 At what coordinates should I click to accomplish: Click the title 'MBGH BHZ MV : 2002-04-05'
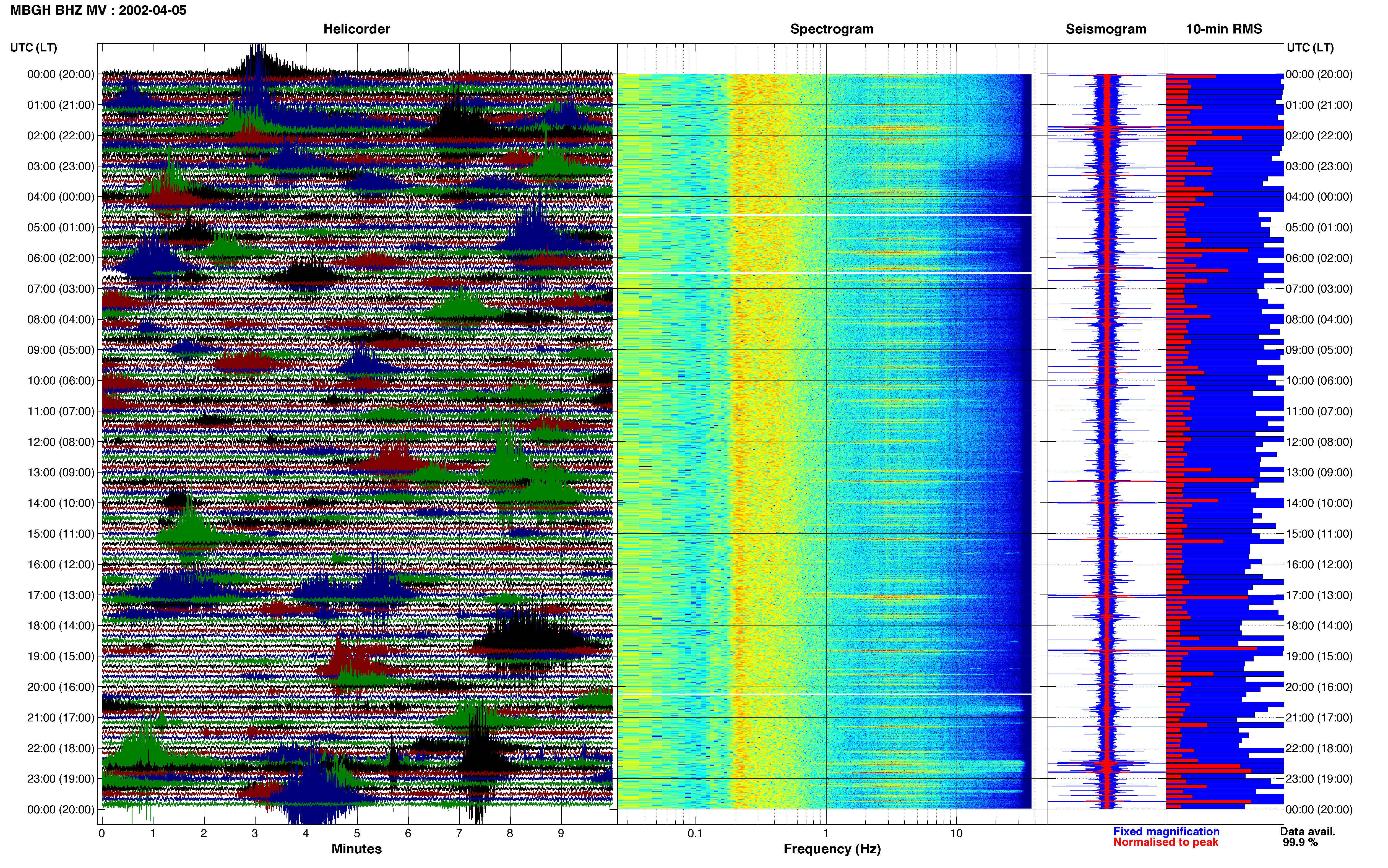click(98, 10)
